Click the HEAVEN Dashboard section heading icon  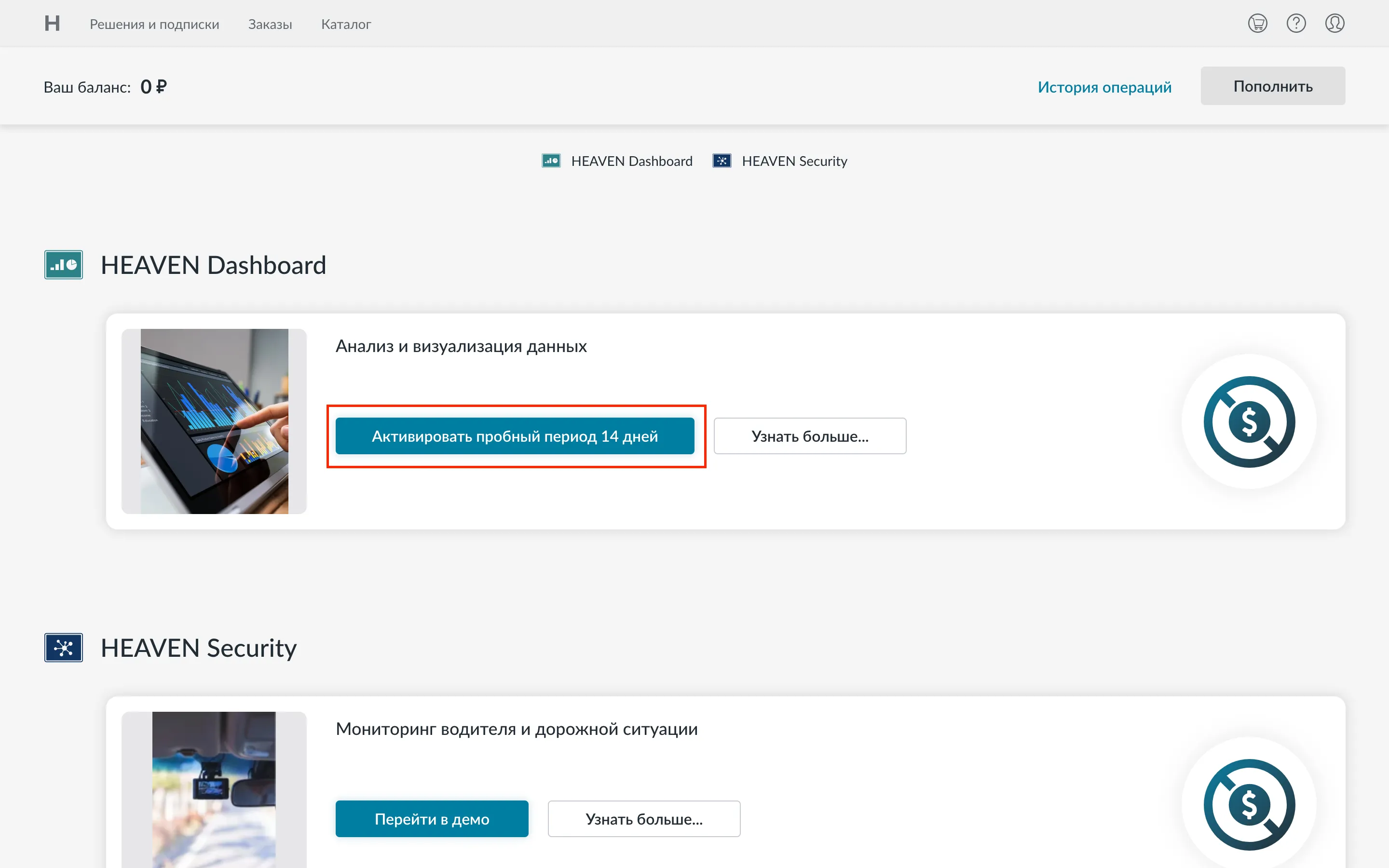pos(64,265)
